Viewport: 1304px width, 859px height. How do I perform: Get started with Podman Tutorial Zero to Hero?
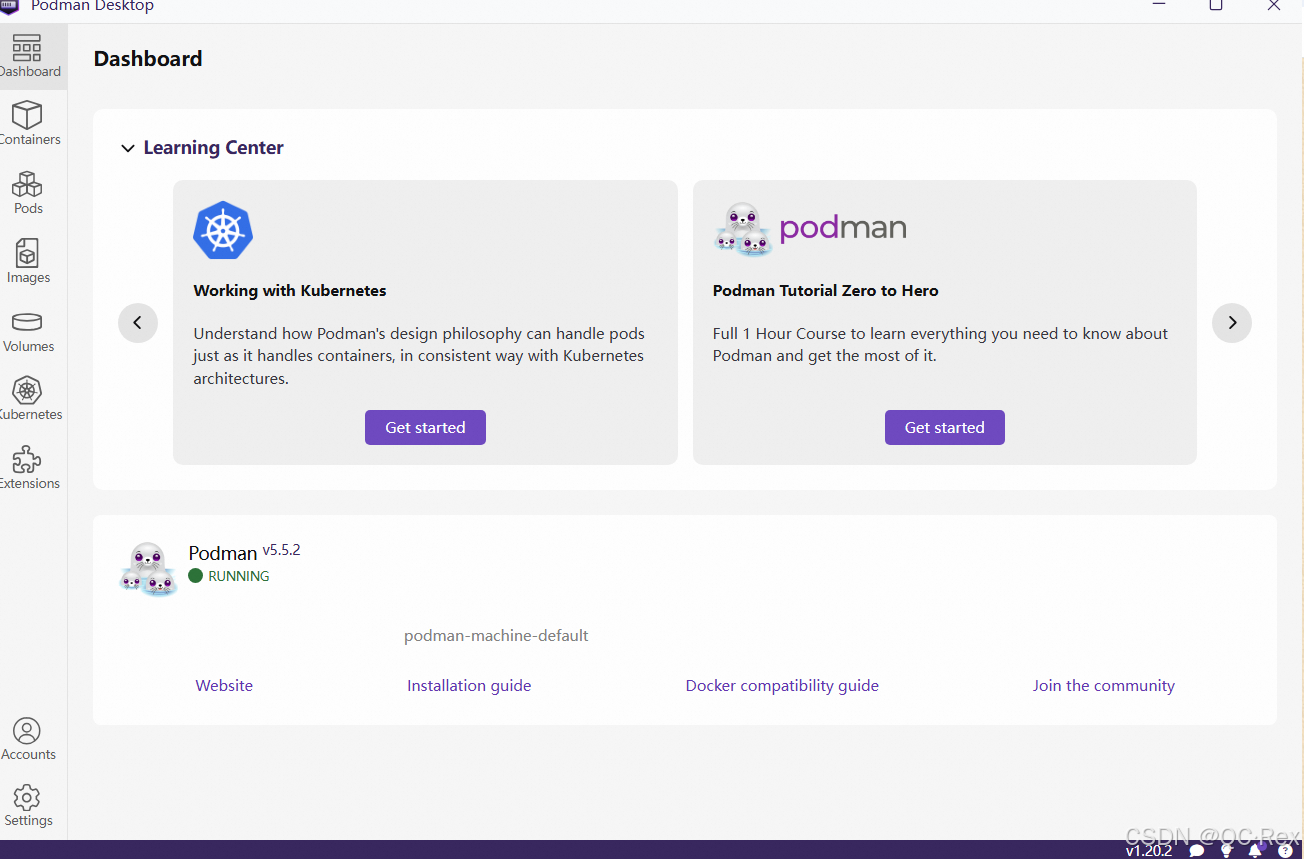click(944, 427)
